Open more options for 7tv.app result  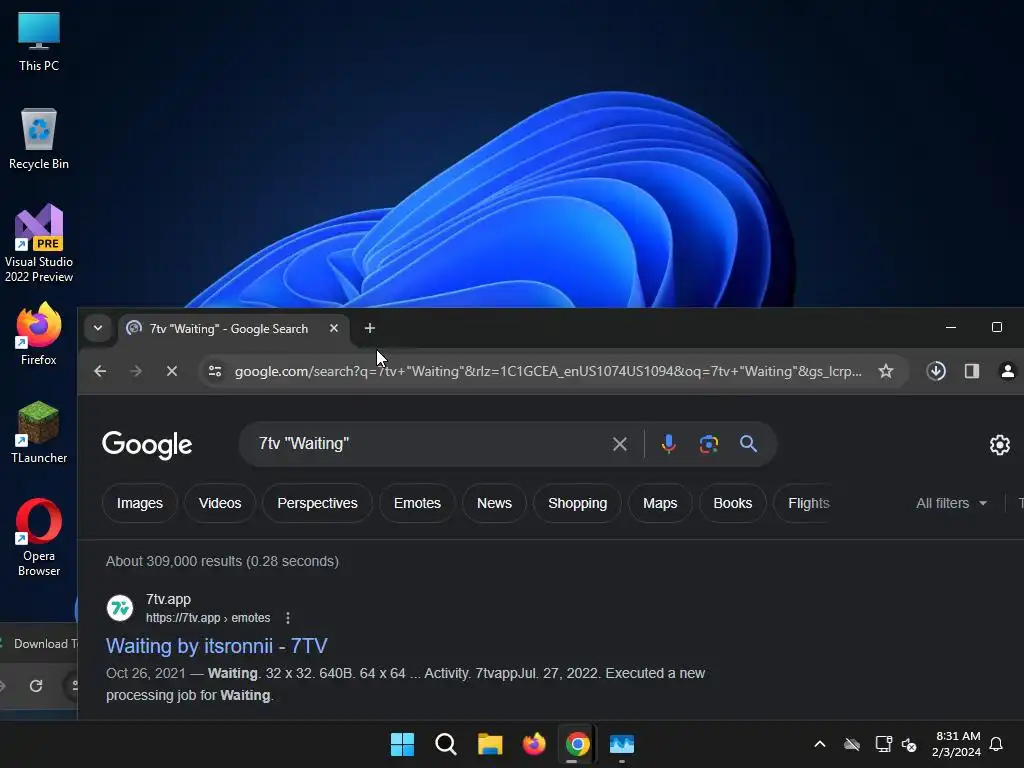[x=288, y=618]
